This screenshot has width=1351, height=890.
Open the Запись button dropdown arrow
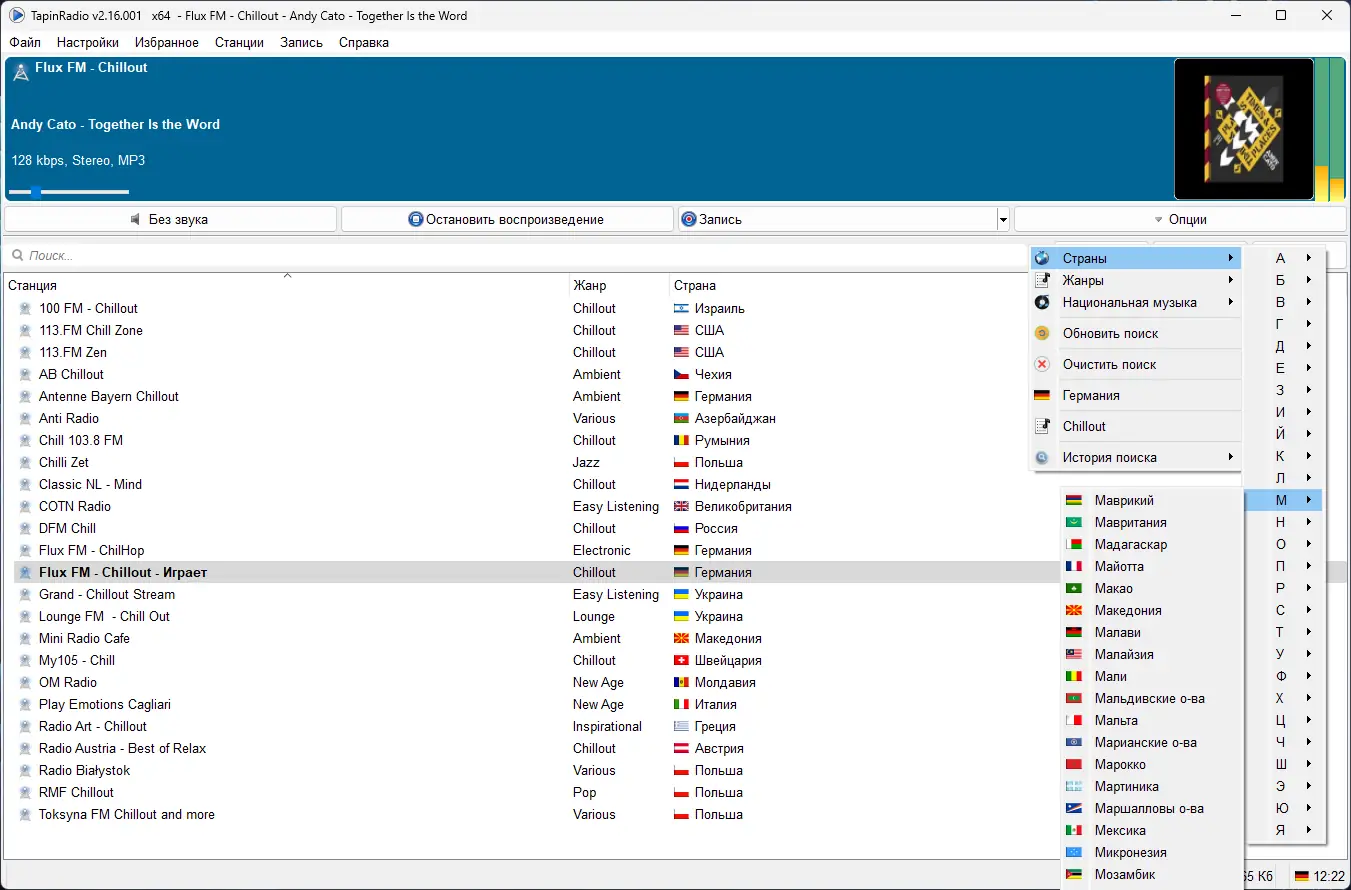[1003, 219]
